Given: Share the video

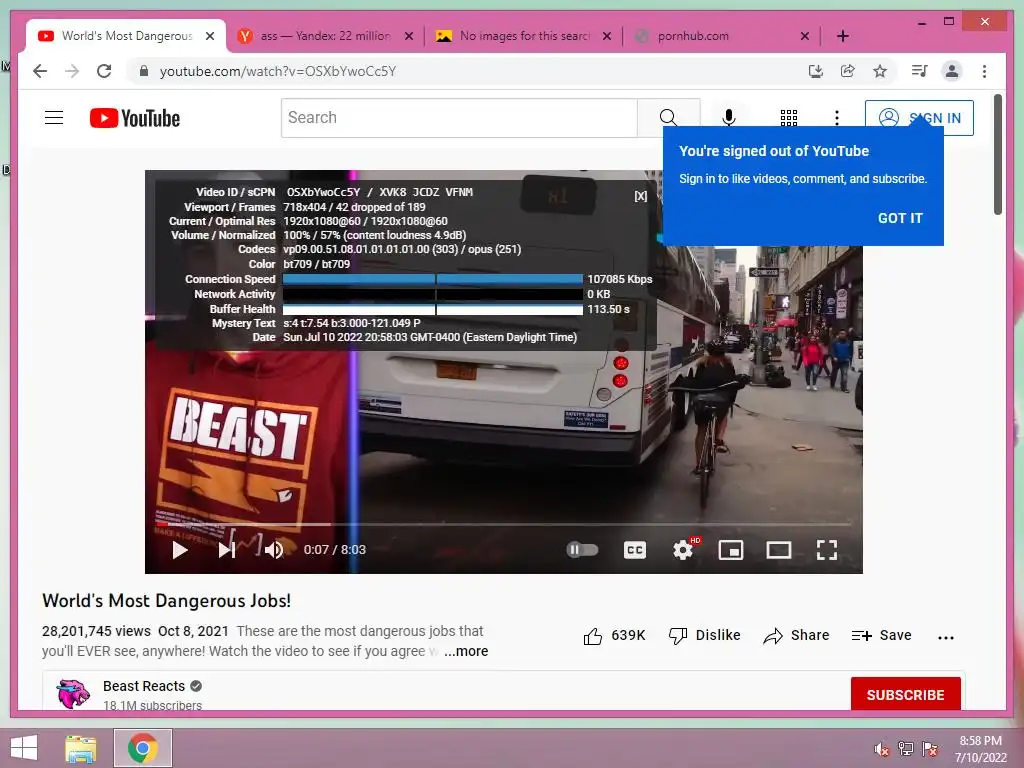Looking at the screenshot, I should coord(796,635).
